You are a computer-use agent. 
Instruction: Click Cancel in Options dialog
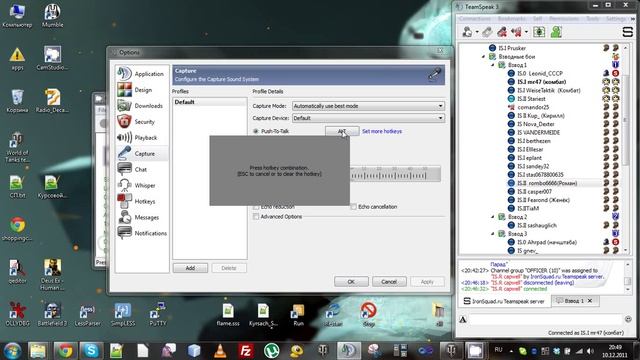pos(389,282)
